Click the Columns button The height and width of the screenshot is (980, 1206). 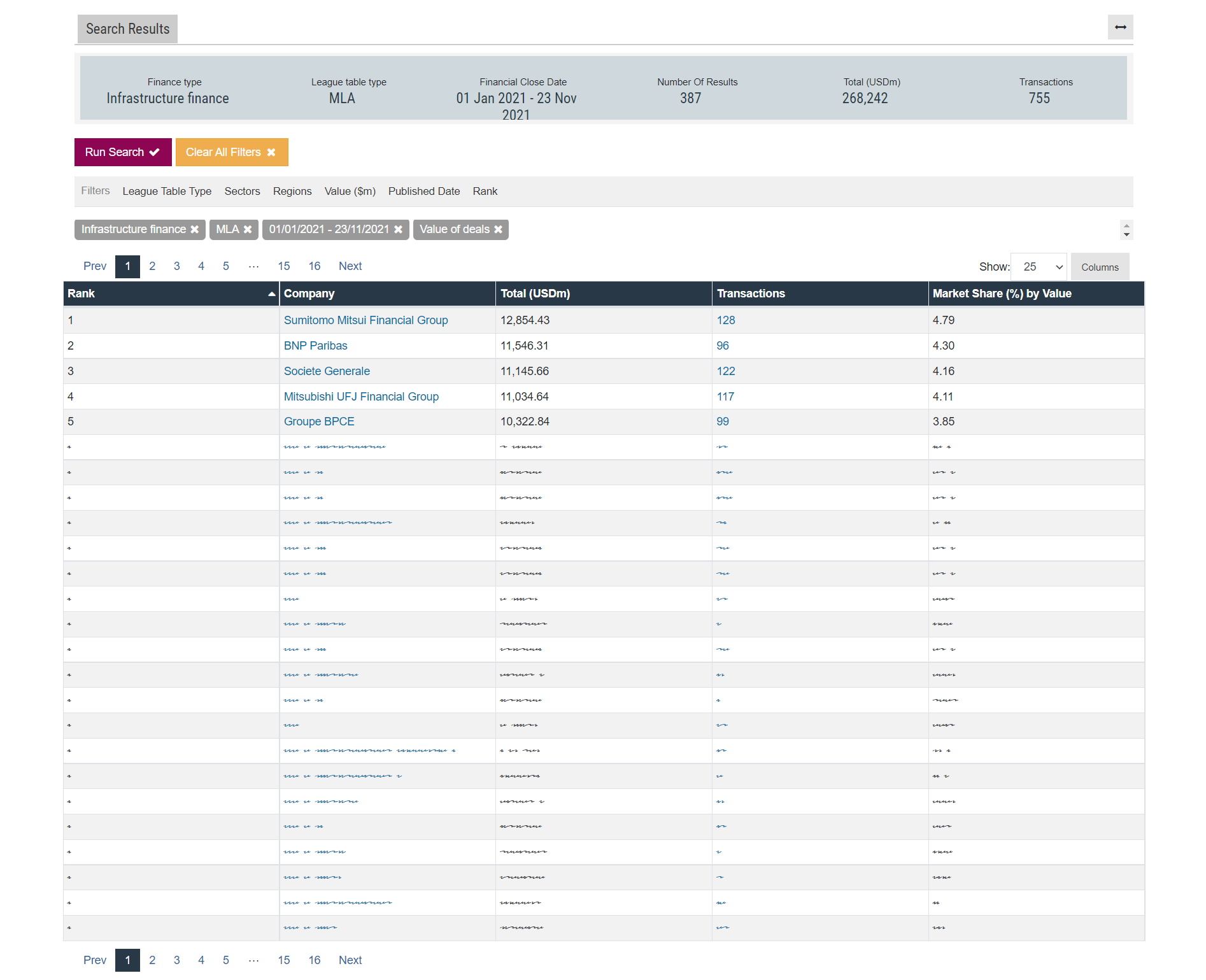(1100, 267)
